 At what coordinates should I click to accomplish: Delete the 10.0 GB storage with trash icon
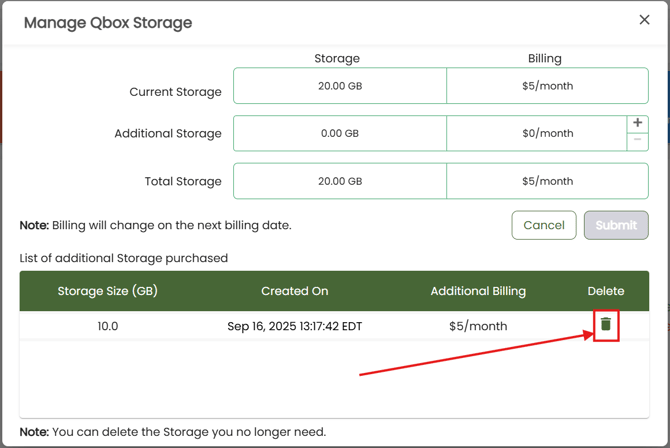[605, 325]
